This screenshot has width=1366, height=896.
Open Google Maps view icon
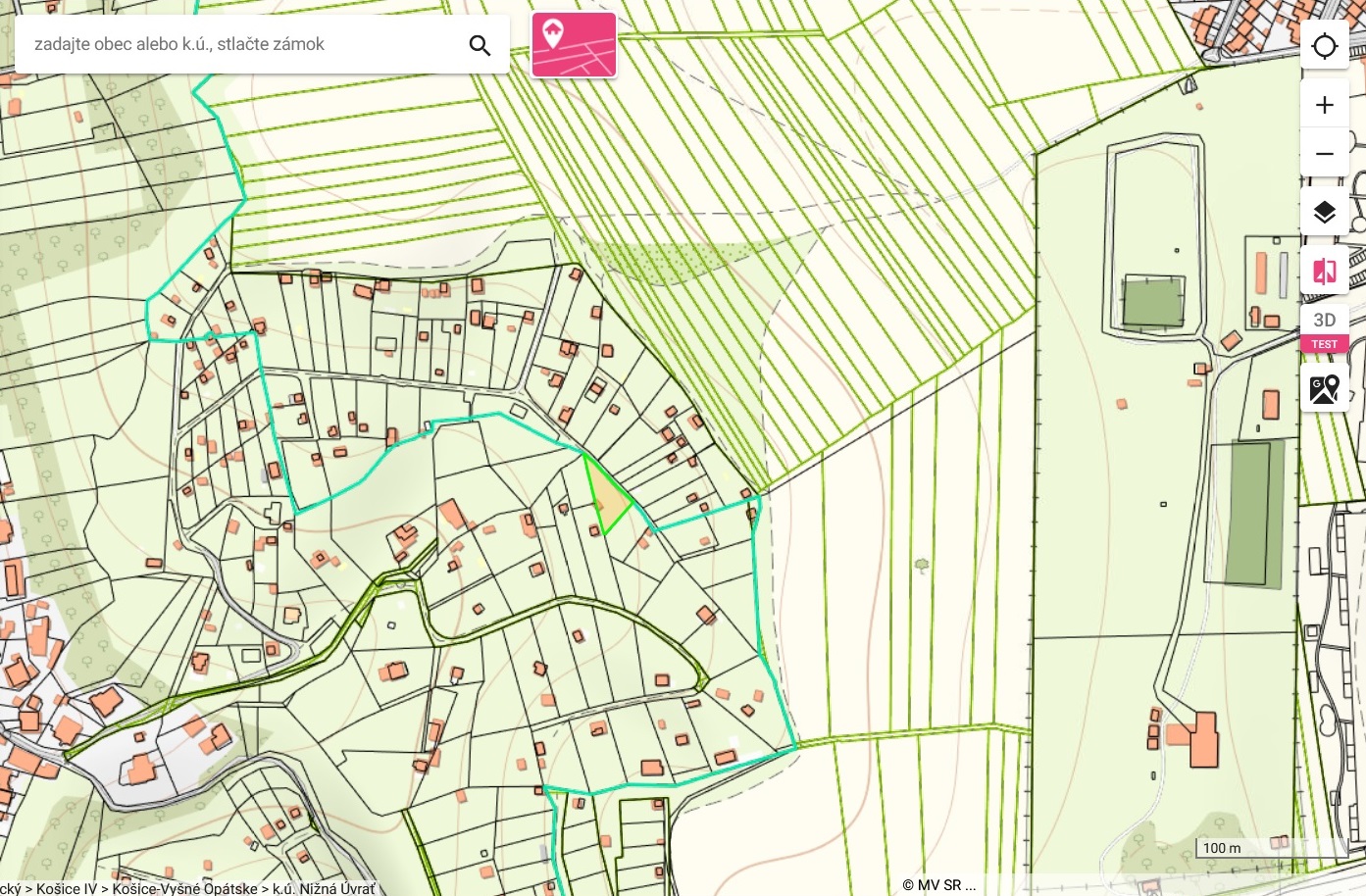coord(1325,389)
